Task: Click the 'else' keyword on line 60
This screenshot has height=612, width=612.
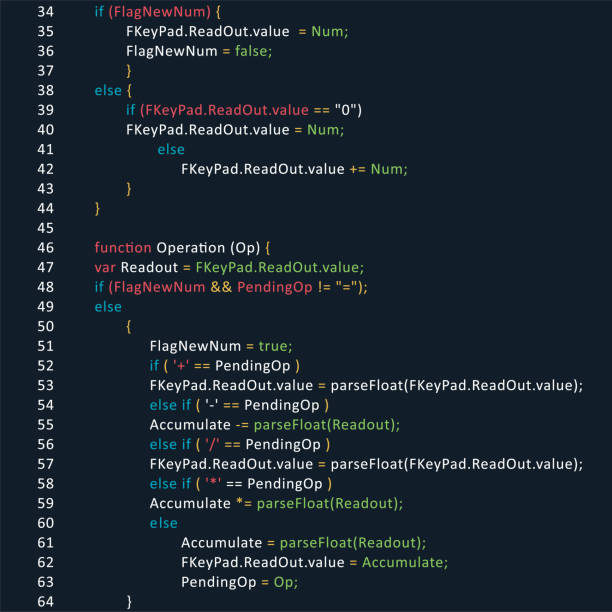Action: (x=164, y=523)
